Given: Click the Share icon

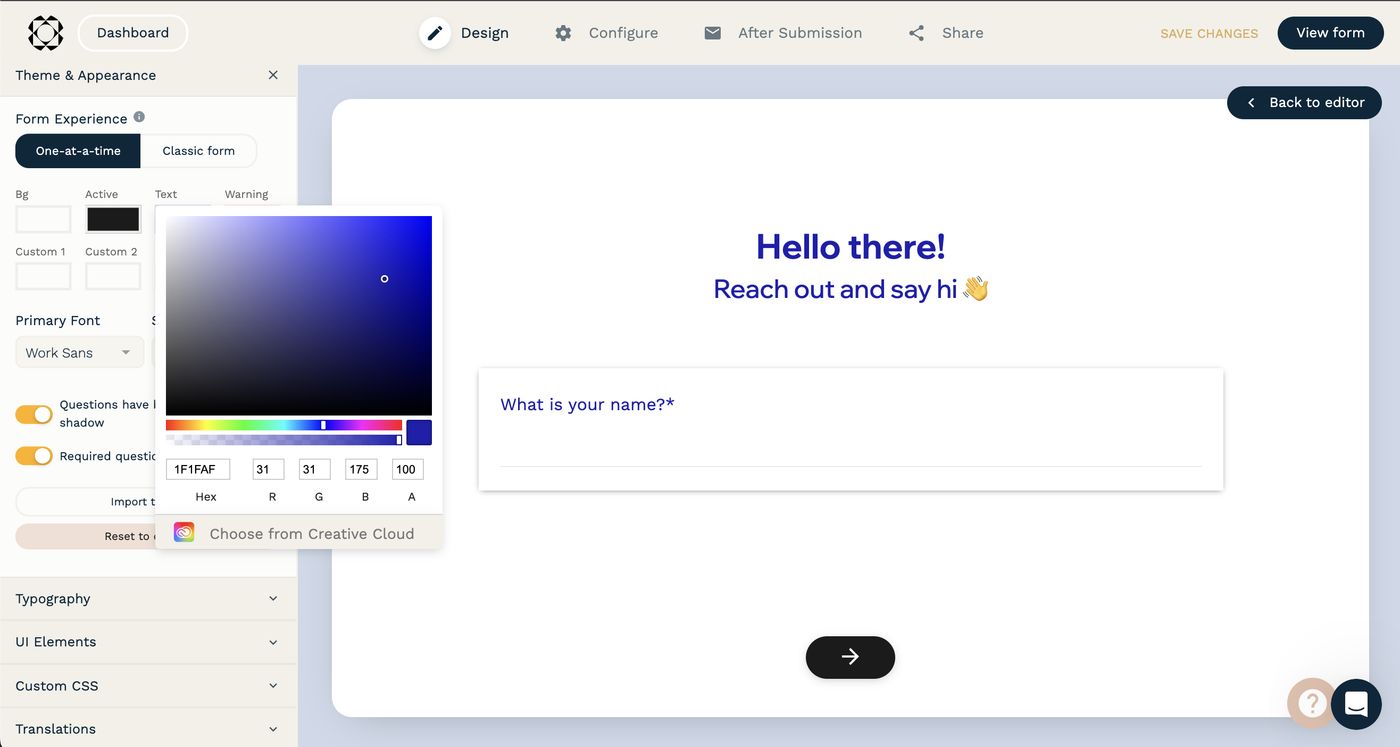Looking at the screenshot, I should pyautogui.click(x=916, y=33).
